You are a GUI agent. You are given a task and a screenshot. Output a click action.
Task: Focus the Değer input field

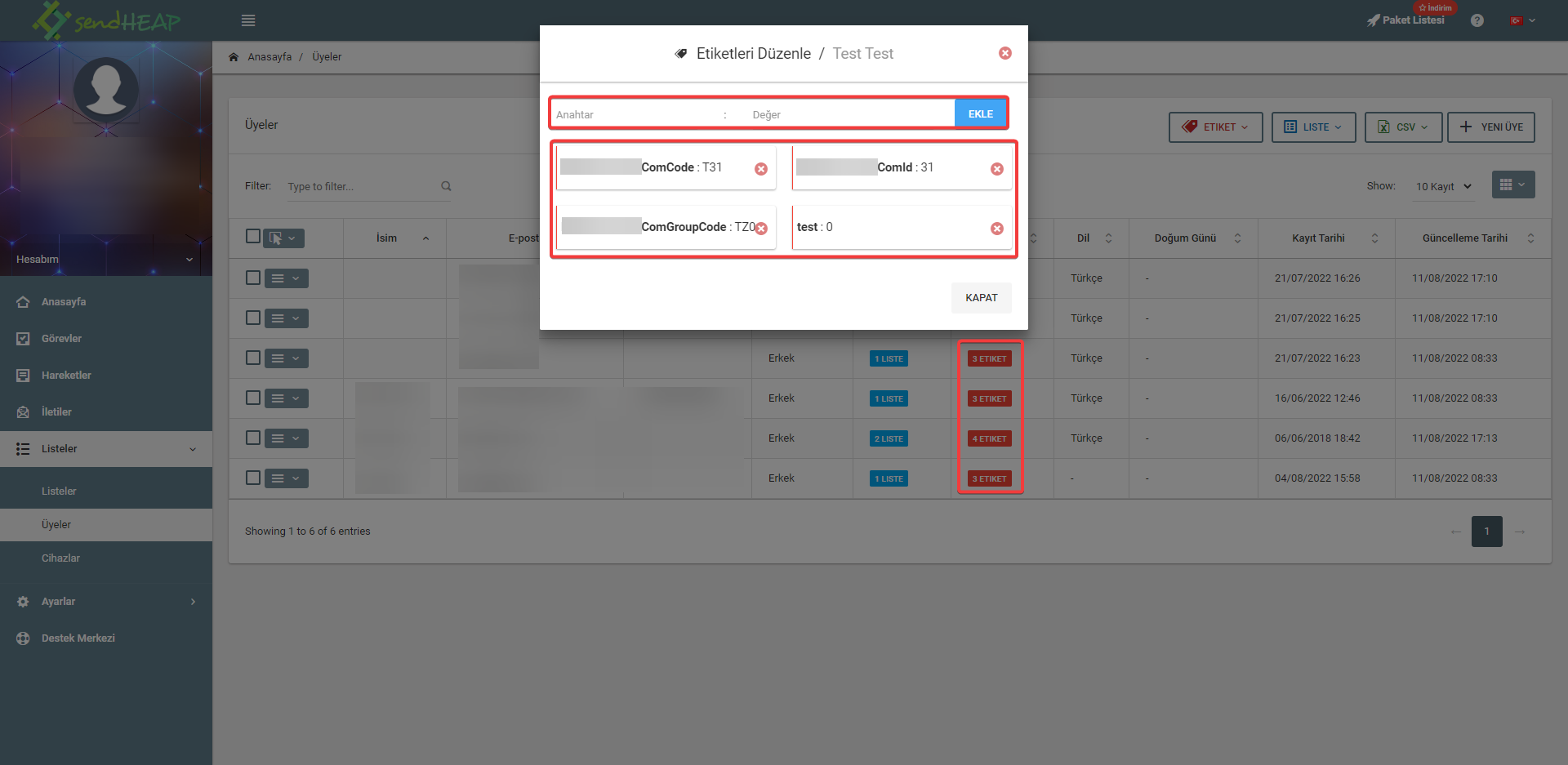[x=849, y=114]
